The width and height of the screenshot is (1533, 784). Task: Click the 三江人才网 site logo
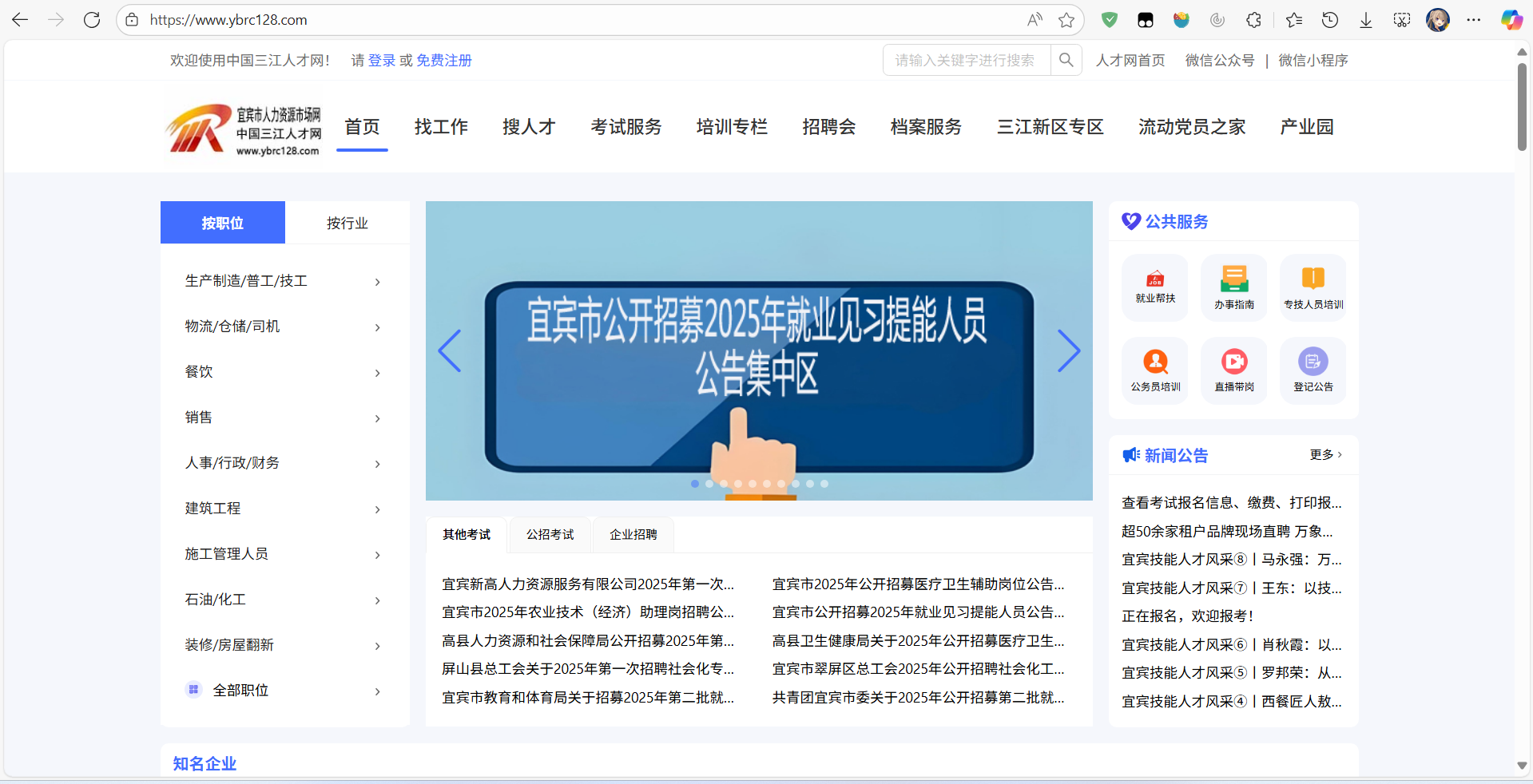tap(242, 127)
